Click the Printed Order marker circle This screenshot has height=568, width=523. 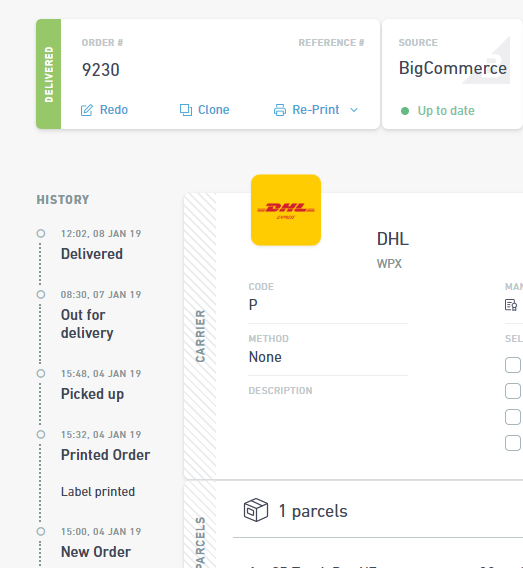point(41,434)
